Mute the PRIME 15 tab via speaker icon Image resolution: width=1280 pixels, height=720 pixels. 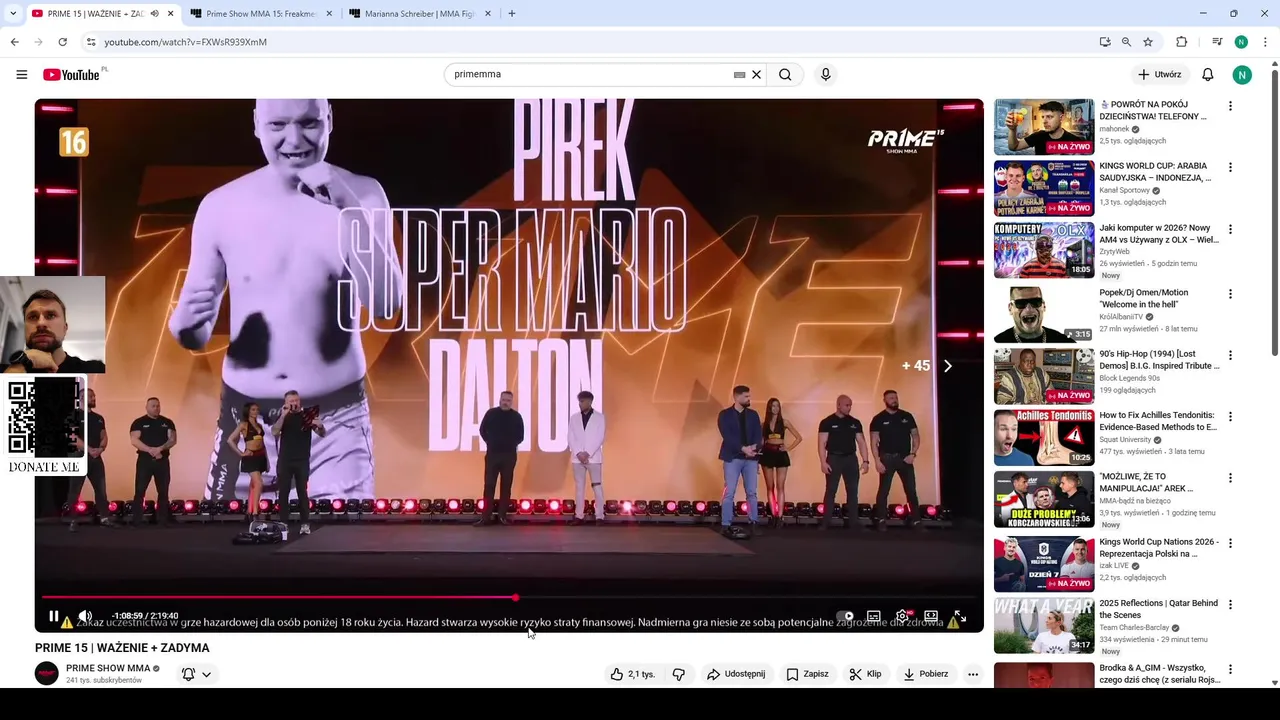click(x=155, y=14)
